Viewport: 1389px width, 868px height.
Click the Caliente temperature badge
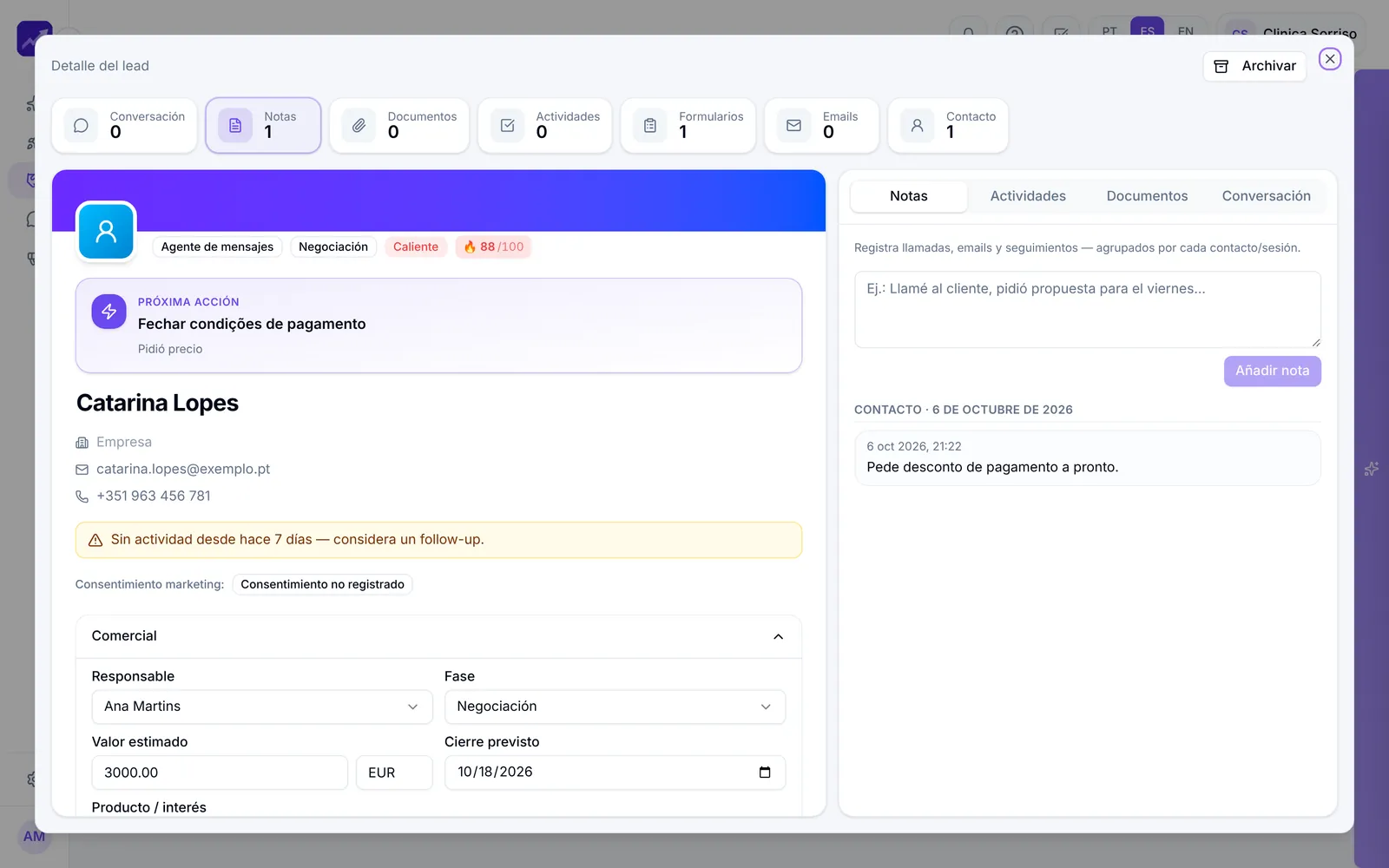[416, 247]
